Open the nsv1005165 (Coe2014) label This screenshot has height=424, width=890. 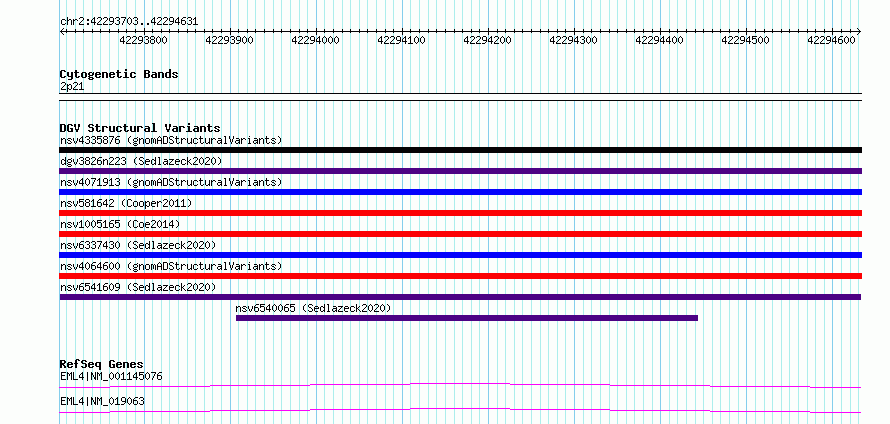click(120, 224)
